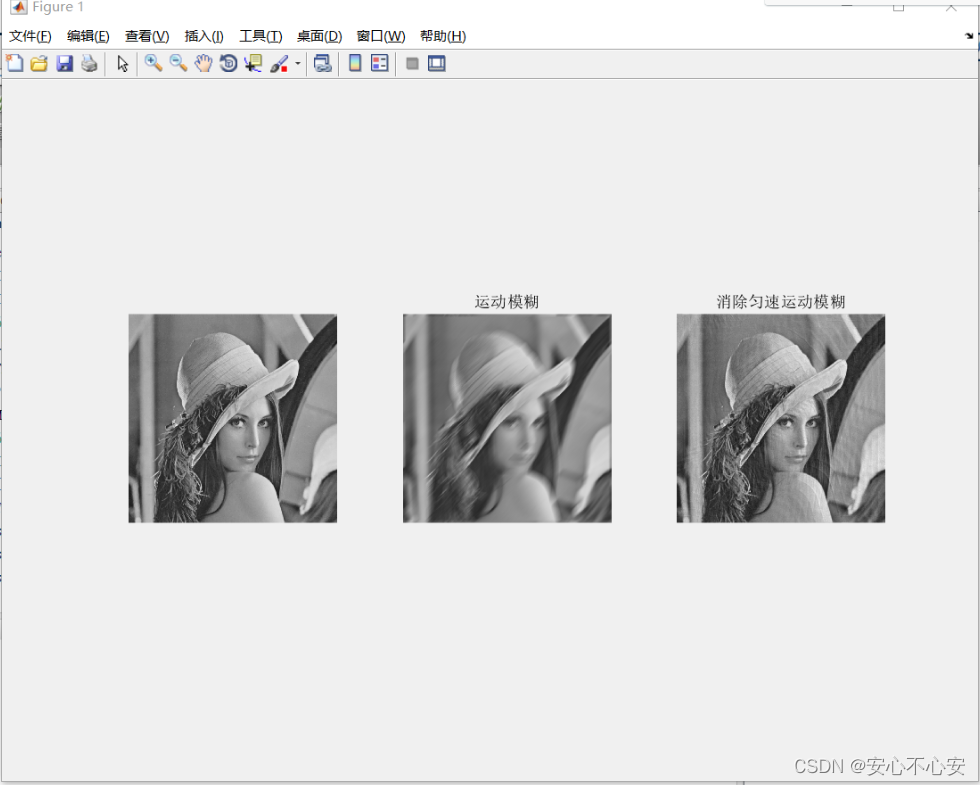Open the 编辑(E) menu
The width and height of the screenshot is (980, 785).
[88, 36]
